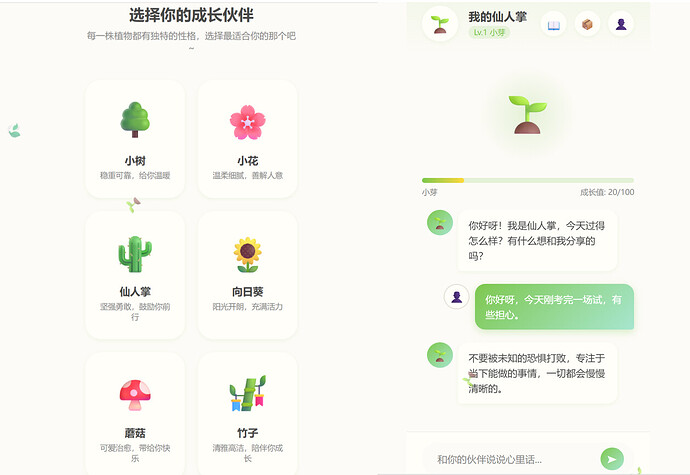The width and height of the screenshot is (690, 475).
Task: Select the 小花 pink flower icon
Action: (x=248, y=122)
